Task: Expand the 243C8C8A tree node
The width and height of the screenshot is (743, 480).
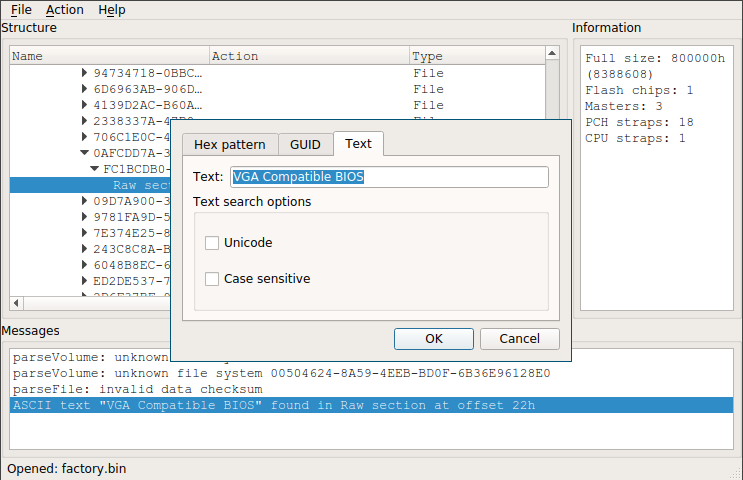Action: [x=84, y=249]
